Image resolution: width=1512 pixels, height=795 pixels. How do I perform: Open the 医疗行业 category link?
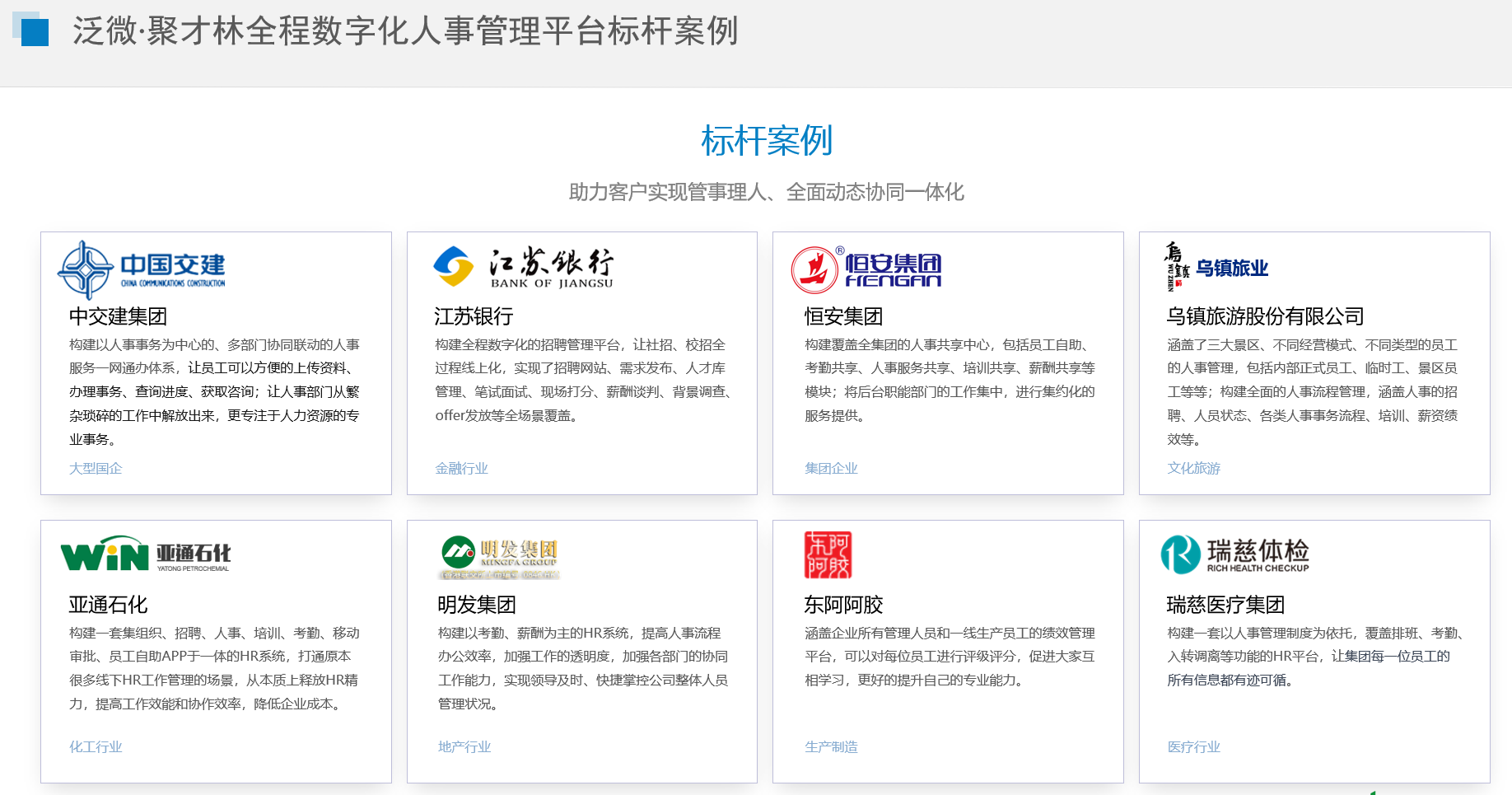1194,746
